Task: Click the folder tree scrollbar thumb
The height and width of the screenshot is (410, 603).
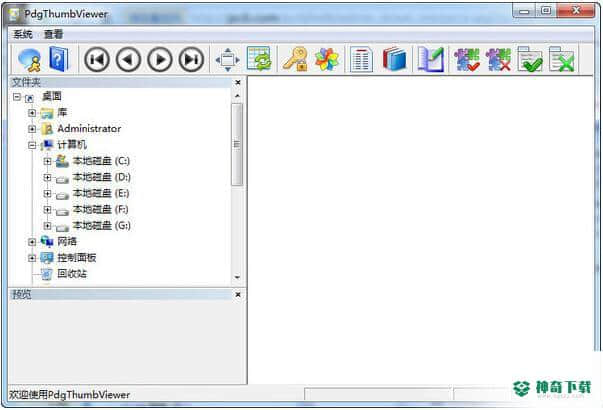Action: point(237,144)
